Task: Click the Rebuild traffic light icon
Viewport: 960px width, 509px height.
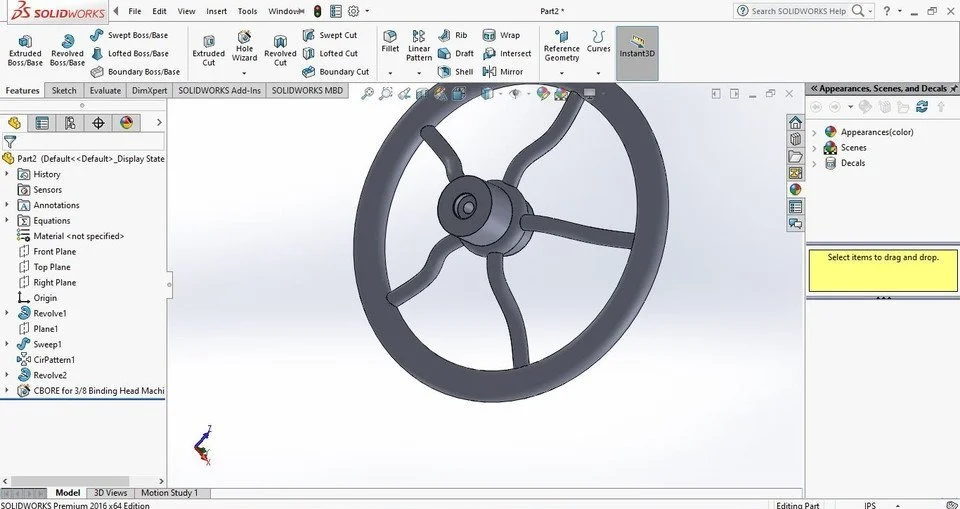Action: click(x=317, y=11)
